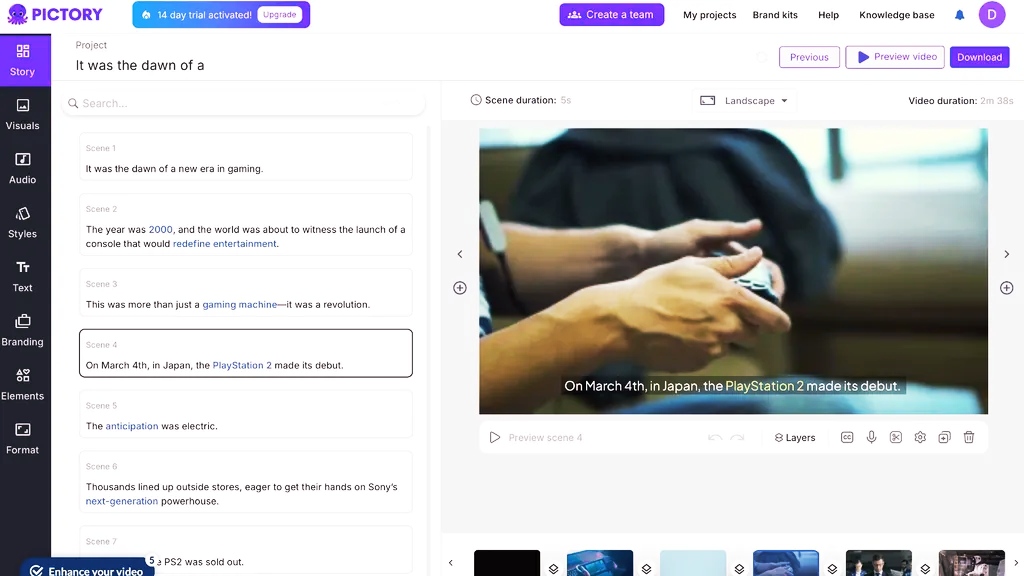This screenshot has height=576, width=1024.
Task: Click the Download button
Action: coord(980,57)
